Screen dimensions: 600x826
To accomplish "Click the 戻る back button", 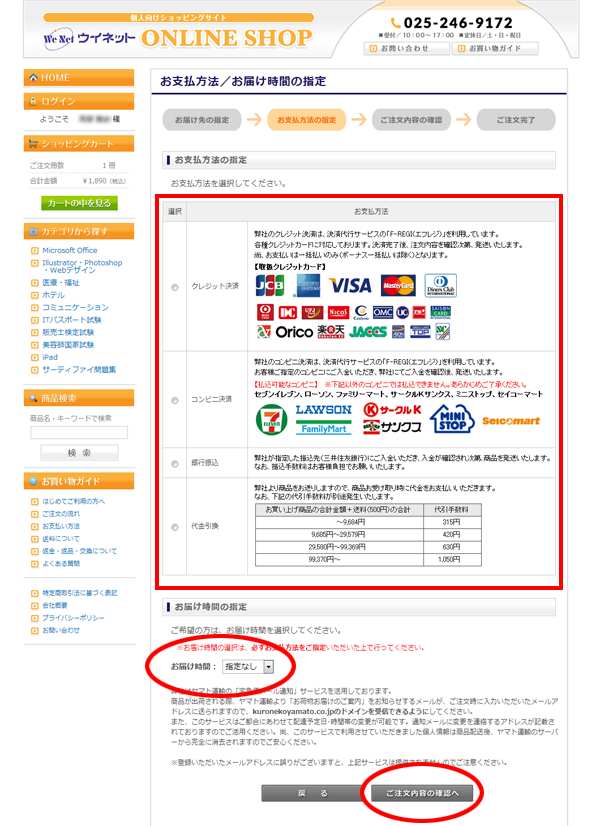I will (x=313, y=793).
